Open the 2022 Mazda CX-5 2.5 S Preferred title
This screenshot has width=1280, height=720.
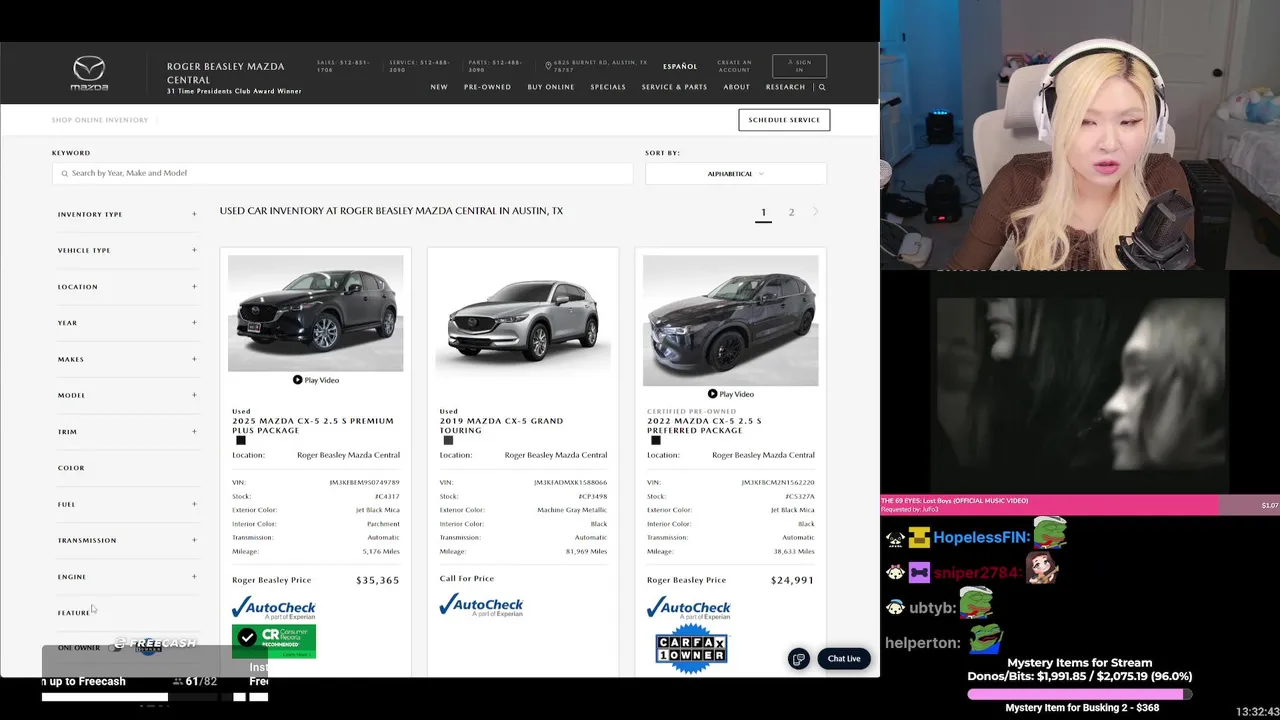click(704, 425)
